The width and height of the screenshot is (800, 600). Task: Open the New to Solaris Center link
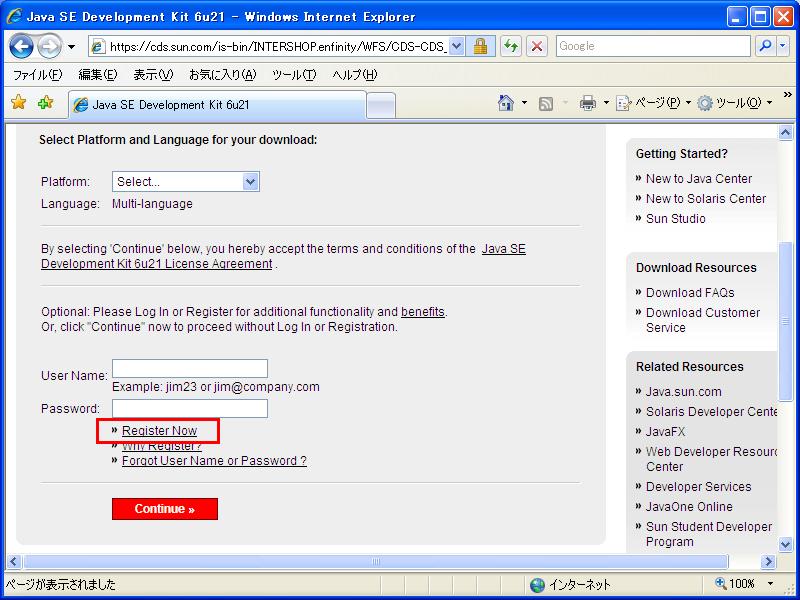(x=706, y=198)
